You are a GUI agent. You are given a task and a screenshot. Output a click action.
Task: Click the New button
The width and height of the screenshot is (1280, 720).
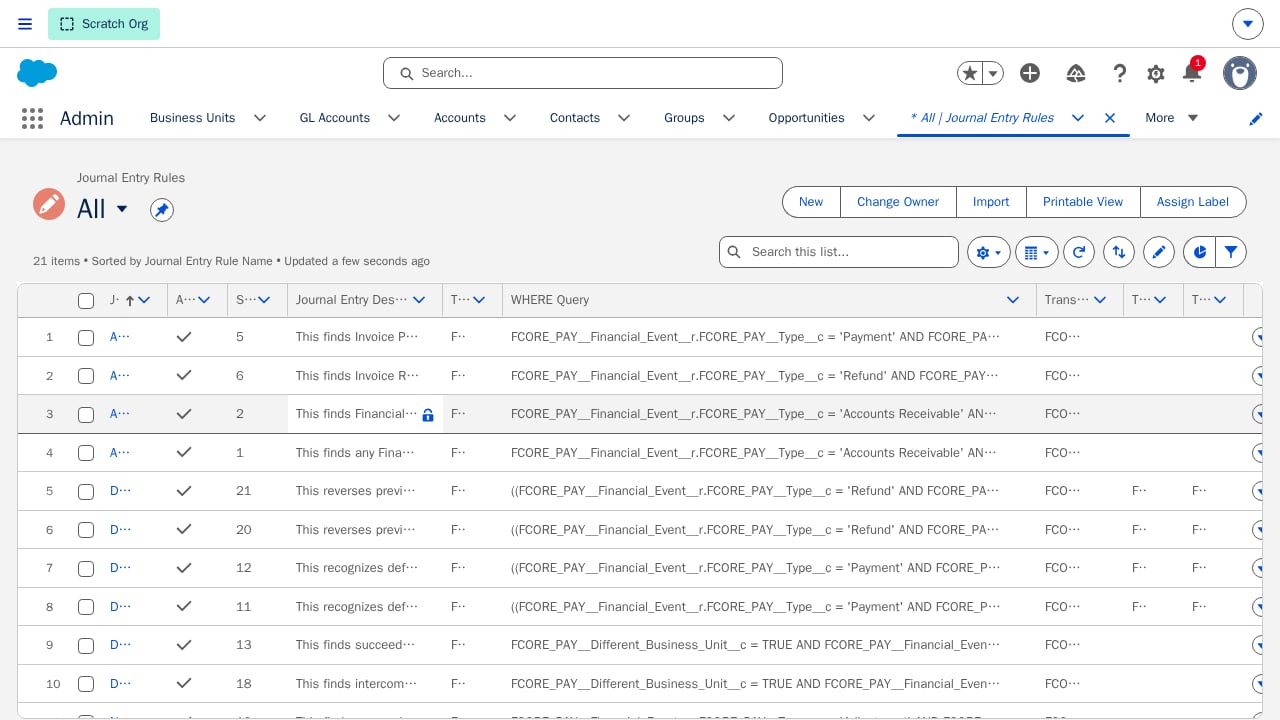click(x=811, y=202)
